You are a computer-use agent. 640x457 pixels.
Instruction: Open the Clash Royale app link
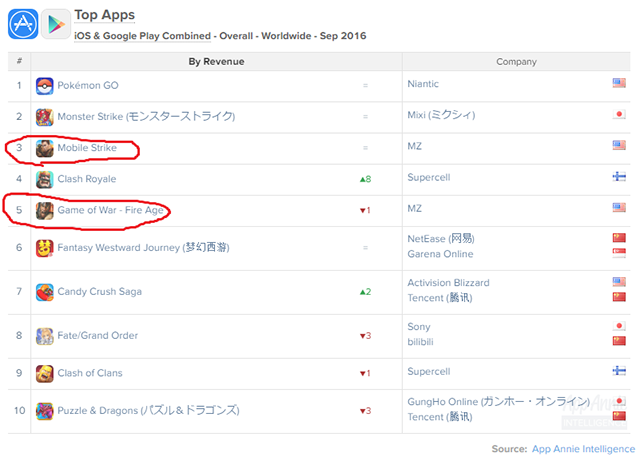point(87,179)
